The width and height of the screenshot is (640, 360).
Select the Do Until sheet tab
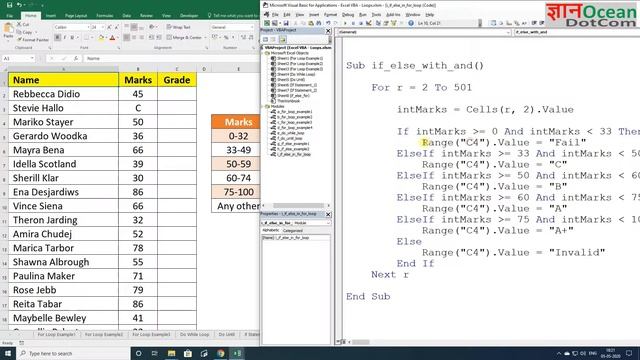pyautogui.click(x=227, y=334)
